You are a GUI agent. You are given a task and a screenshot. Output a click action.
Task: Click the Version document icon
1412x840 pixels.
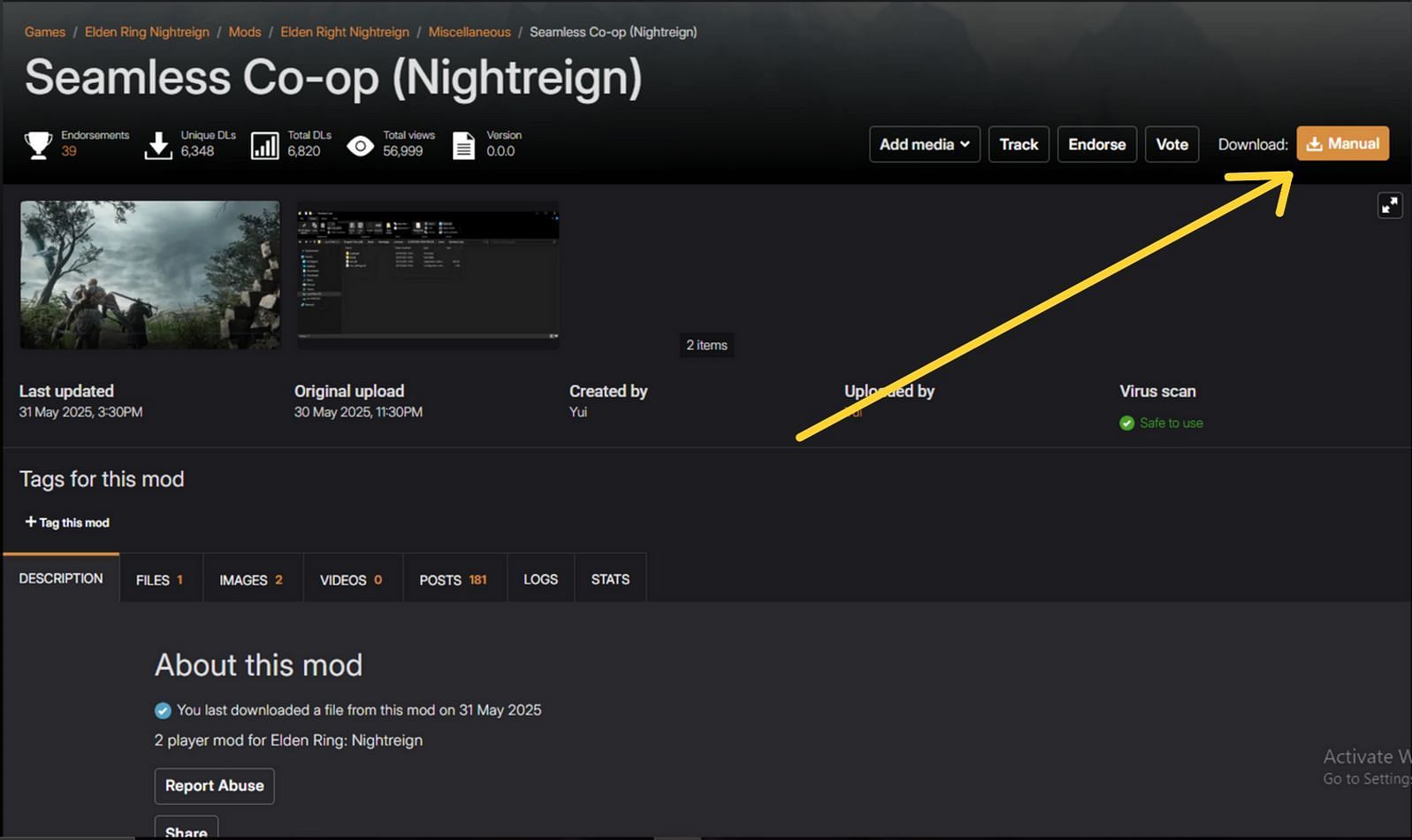click(463, 145)
